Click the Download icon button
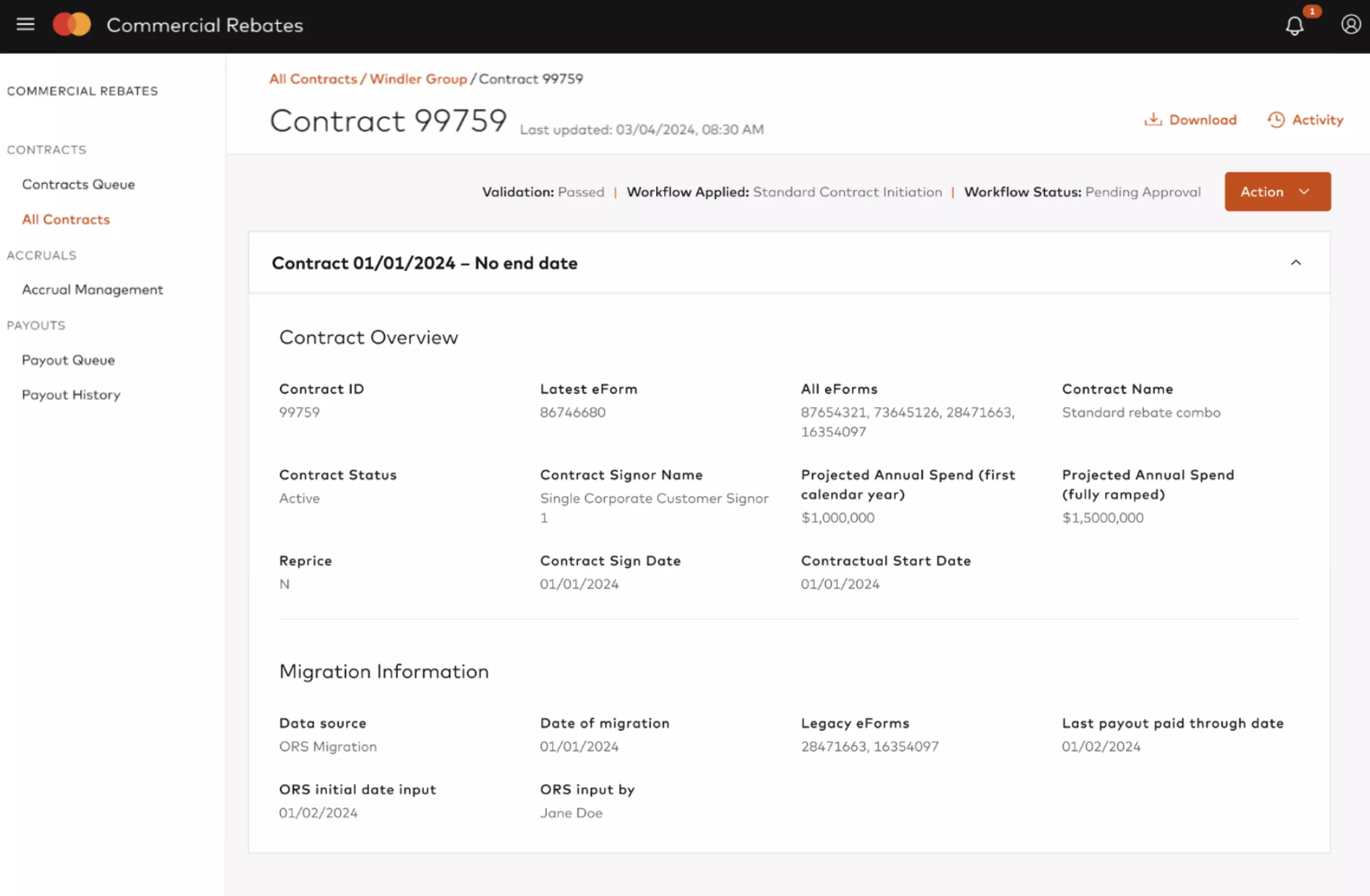The width and height of the screenshot is (1370, 896). (x=1190, y=120)
